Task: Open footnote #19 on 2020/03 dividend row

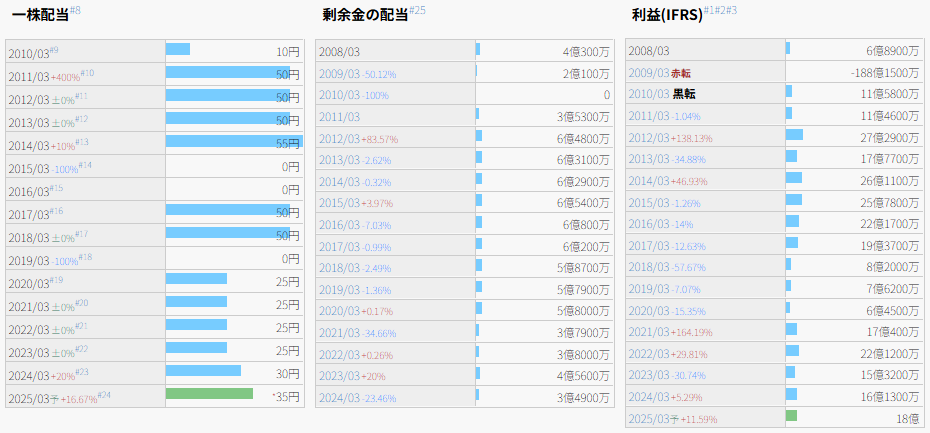Action: point(56,280)
